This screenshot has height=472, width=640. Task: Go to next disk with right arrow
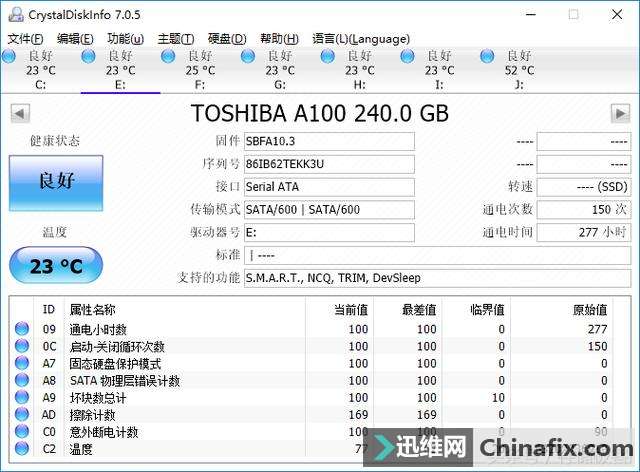pyautogui.click(x=620, y=114)
